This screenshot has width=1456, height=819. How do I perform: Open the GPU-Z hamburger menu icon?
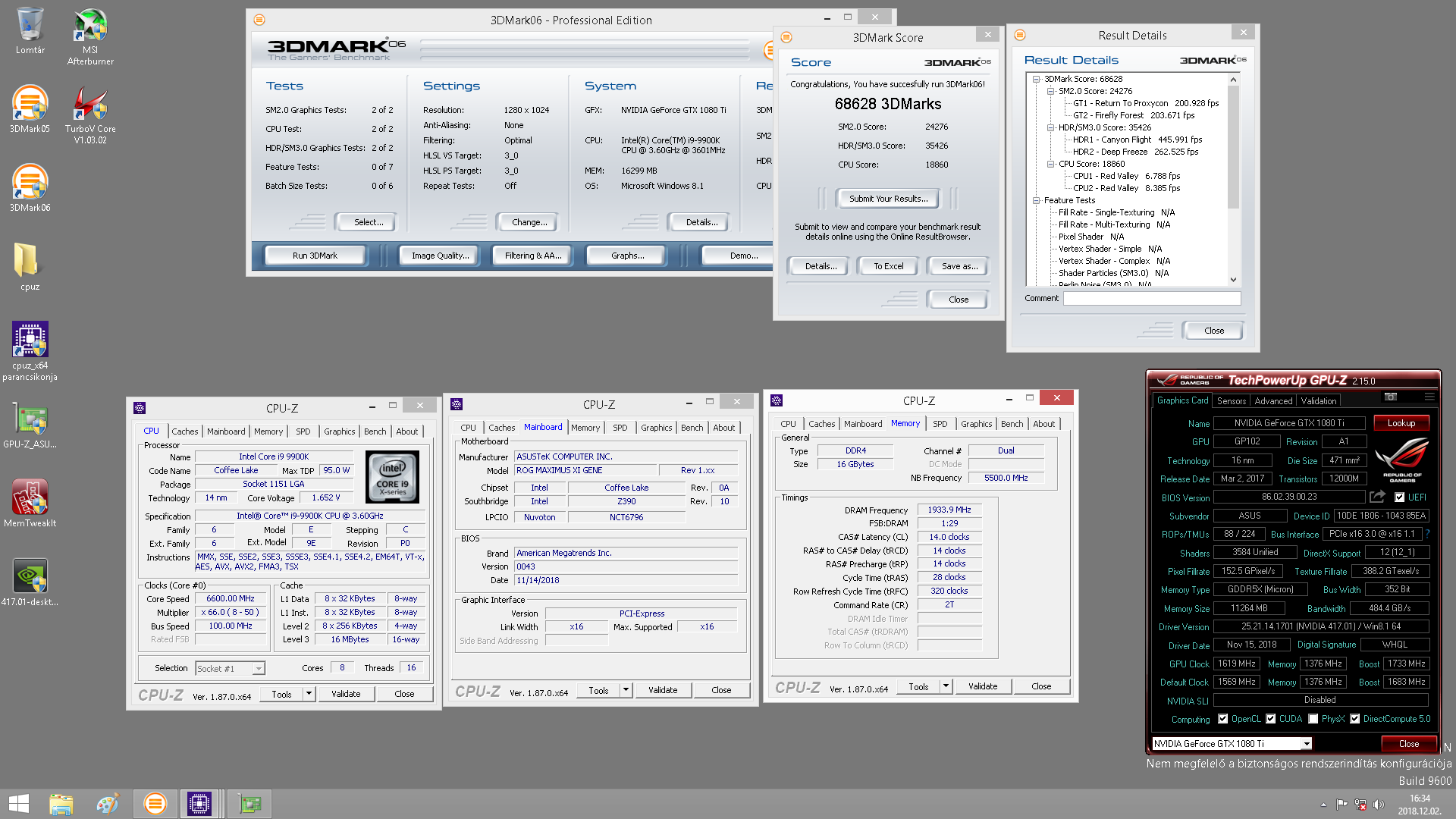click(1429, 397)
